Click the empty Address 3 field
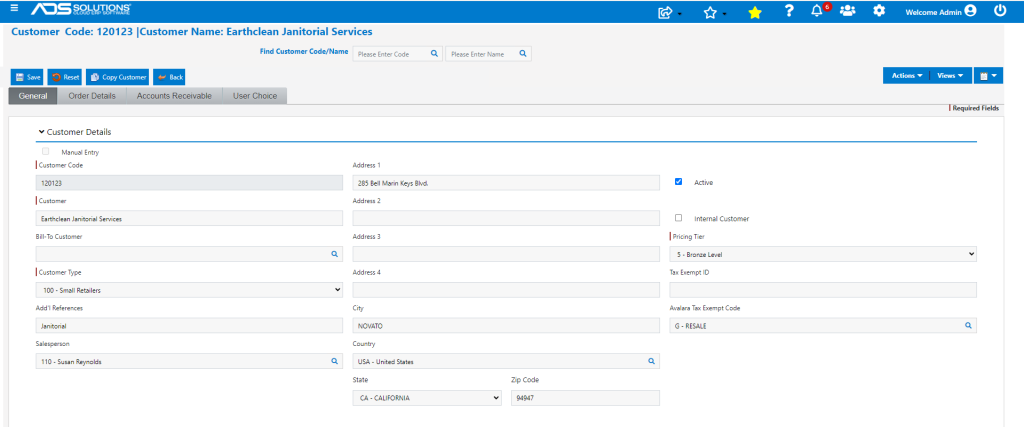 pos(506,253)
